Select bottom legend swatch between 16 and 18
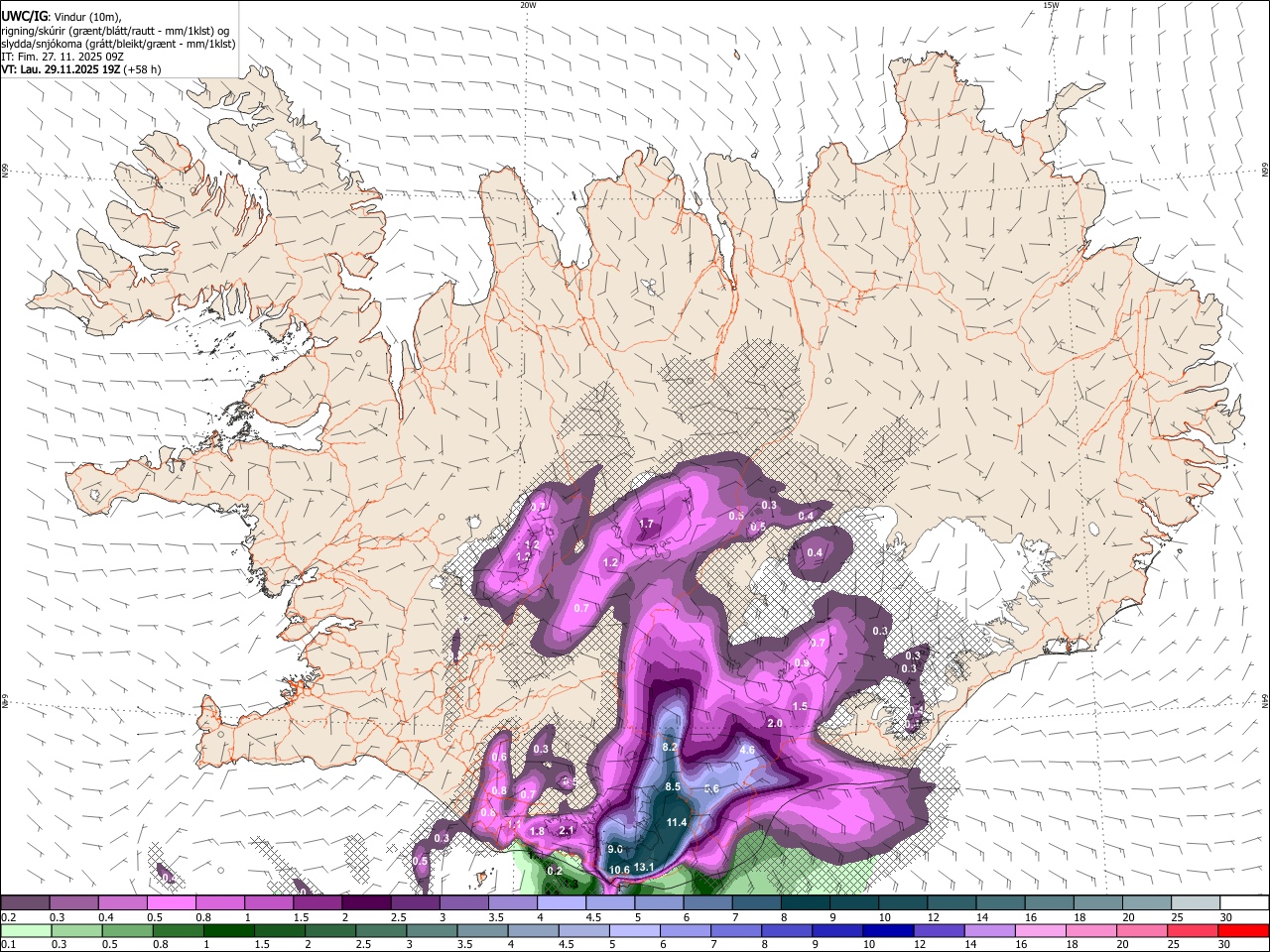Viewport: 1270px width, 952px height. 1042,930
